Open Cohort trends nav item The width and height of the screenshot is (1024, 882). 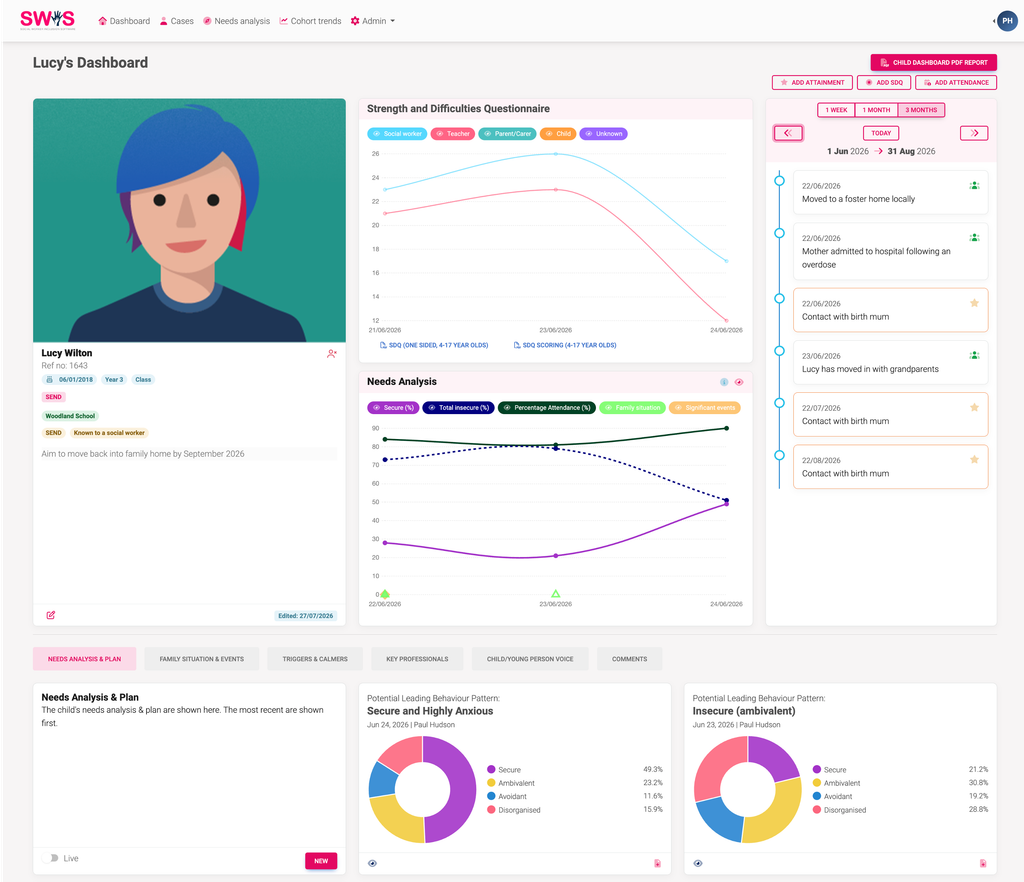point(310,21)
